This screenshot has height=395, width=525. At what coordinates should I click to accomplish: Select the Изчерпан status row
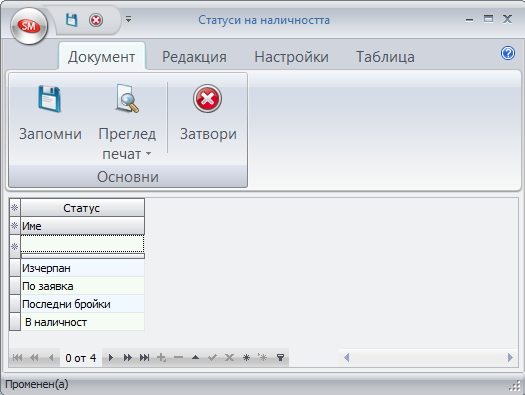click(82, 268)
